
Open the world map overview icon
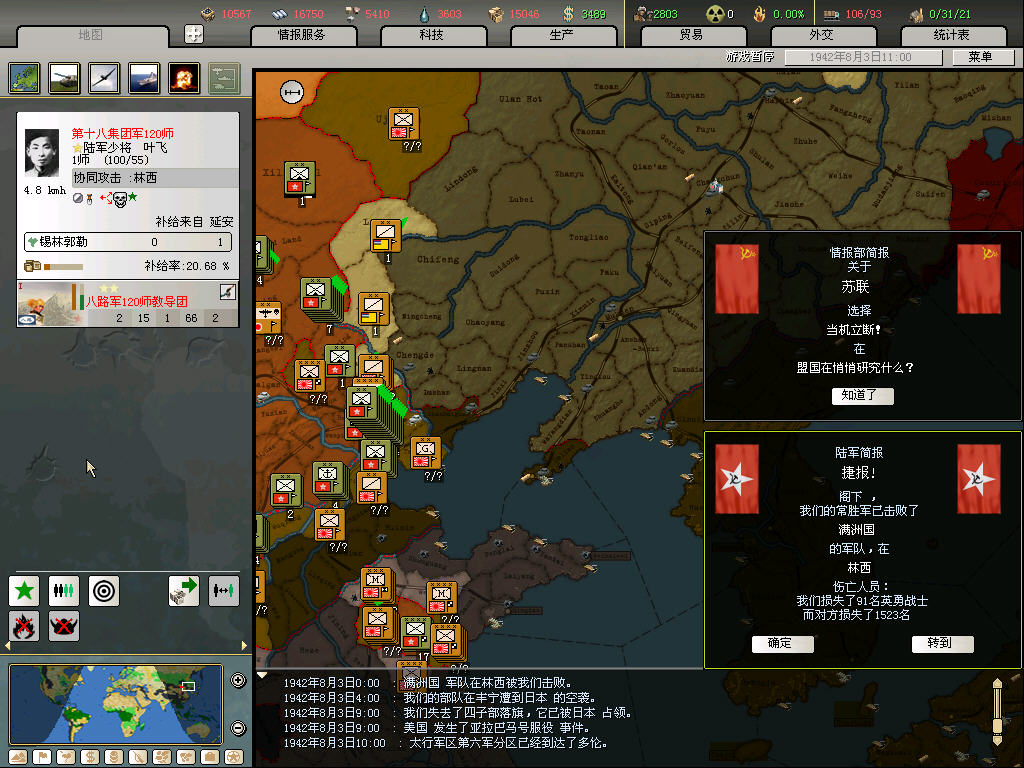coord(24,78)
